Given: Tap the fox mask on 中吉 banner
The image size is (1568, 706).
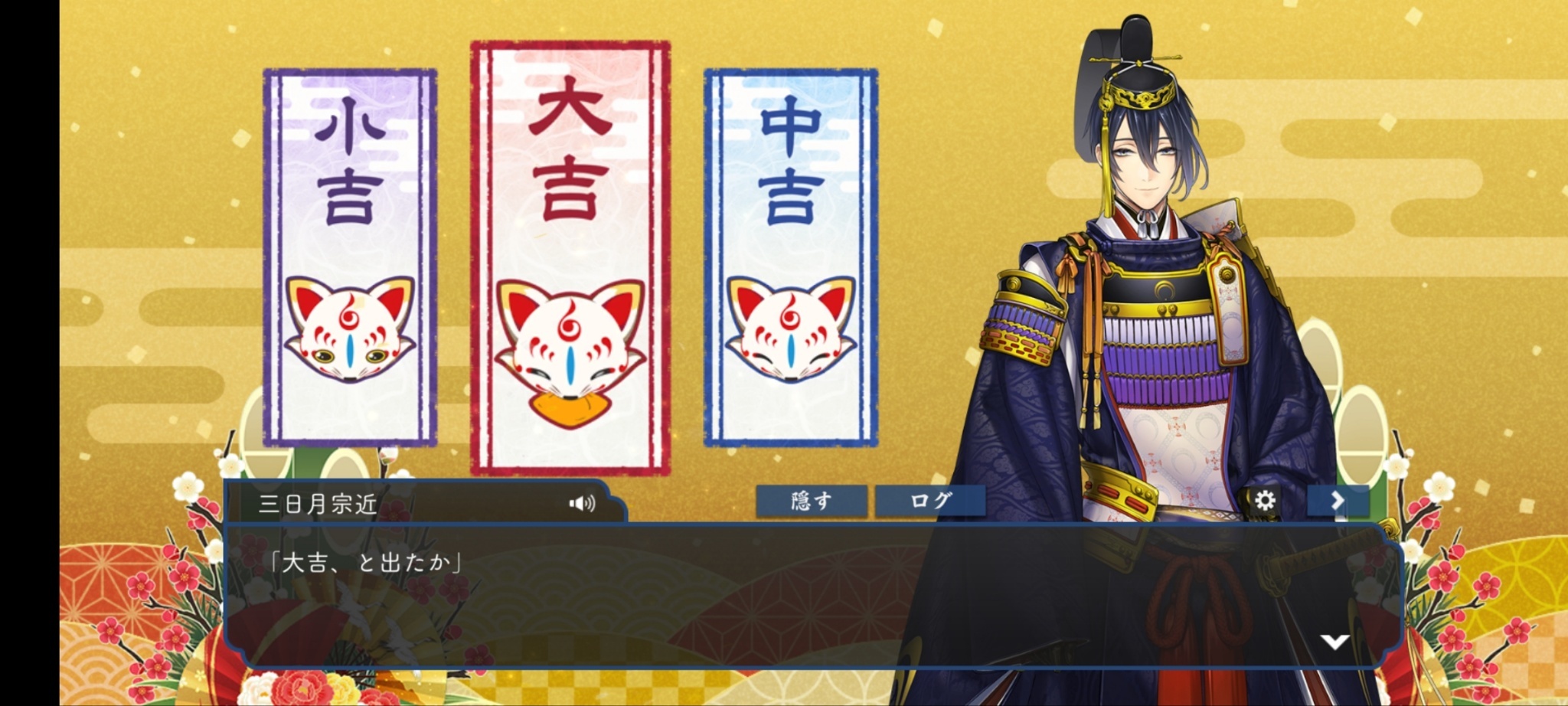Looking at the screenshot, I should pyautogui.click(x=791, y=329).
